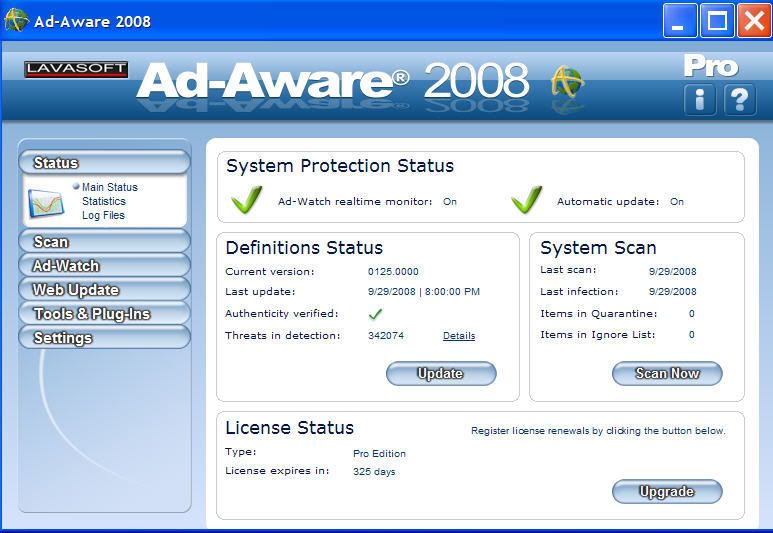Click the Pro Edition license type

tap(379, 454)
